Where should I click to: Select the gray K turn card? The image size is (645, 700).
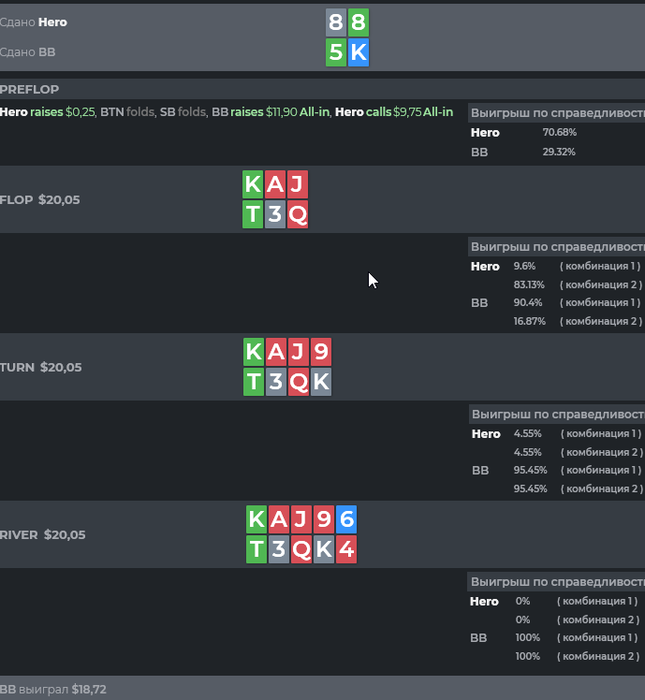point(320,381)
